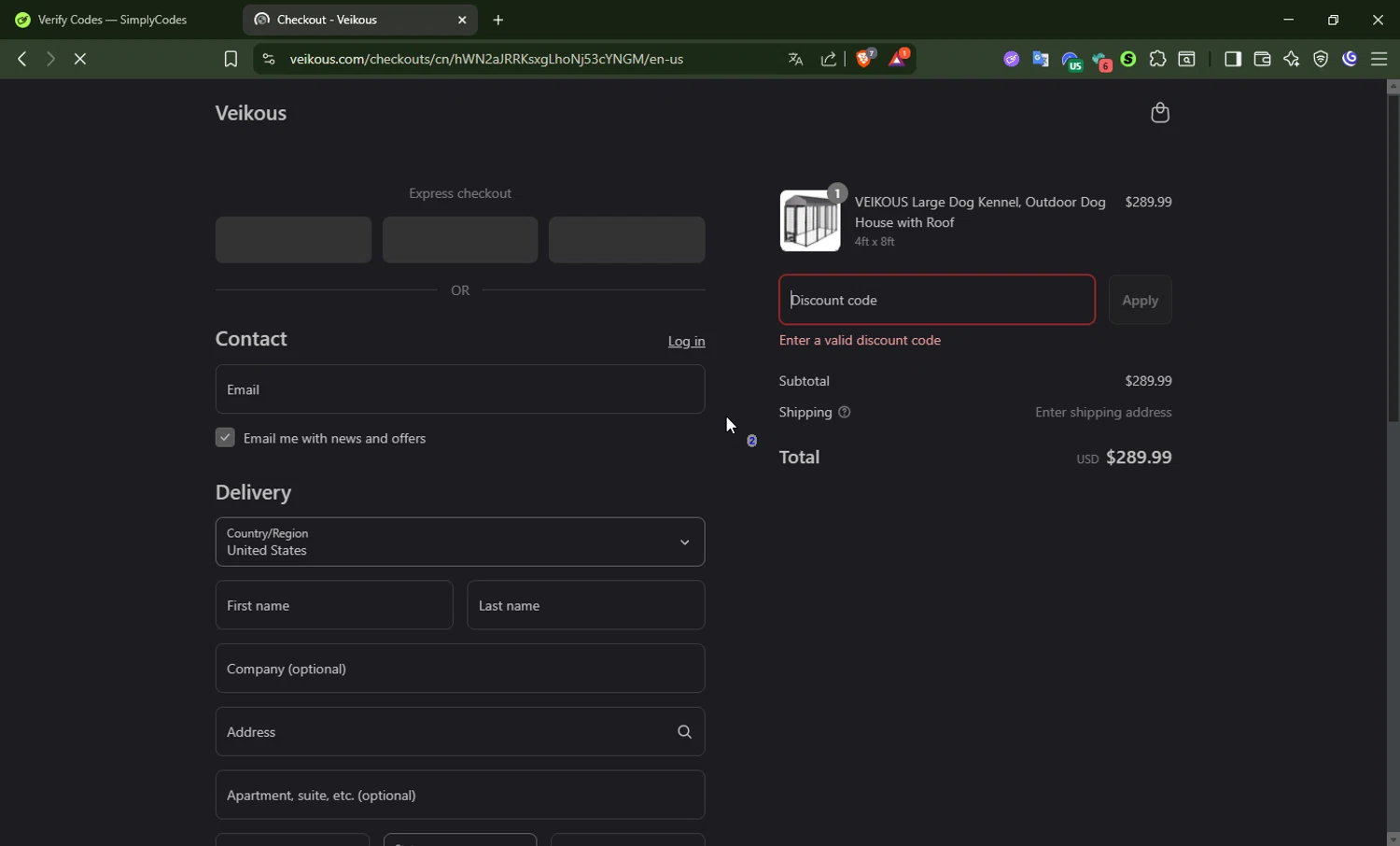1400x846 pixels.
Task: Click the shipping info question mark icon
Action: point(844,412)
